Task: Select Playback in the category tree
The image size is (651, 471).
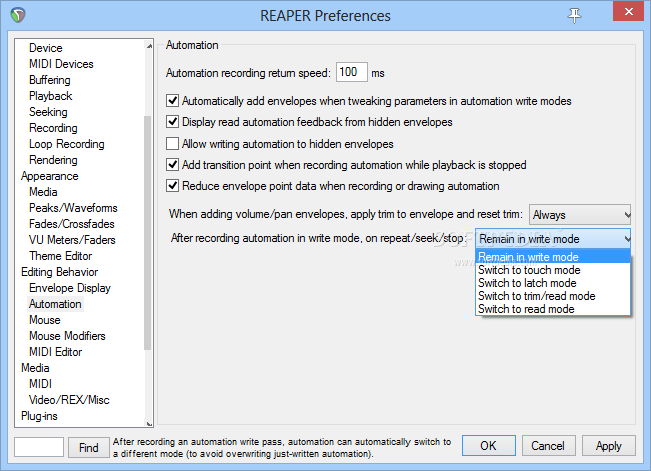Action: pyautogui.click(x=50, y=96)
